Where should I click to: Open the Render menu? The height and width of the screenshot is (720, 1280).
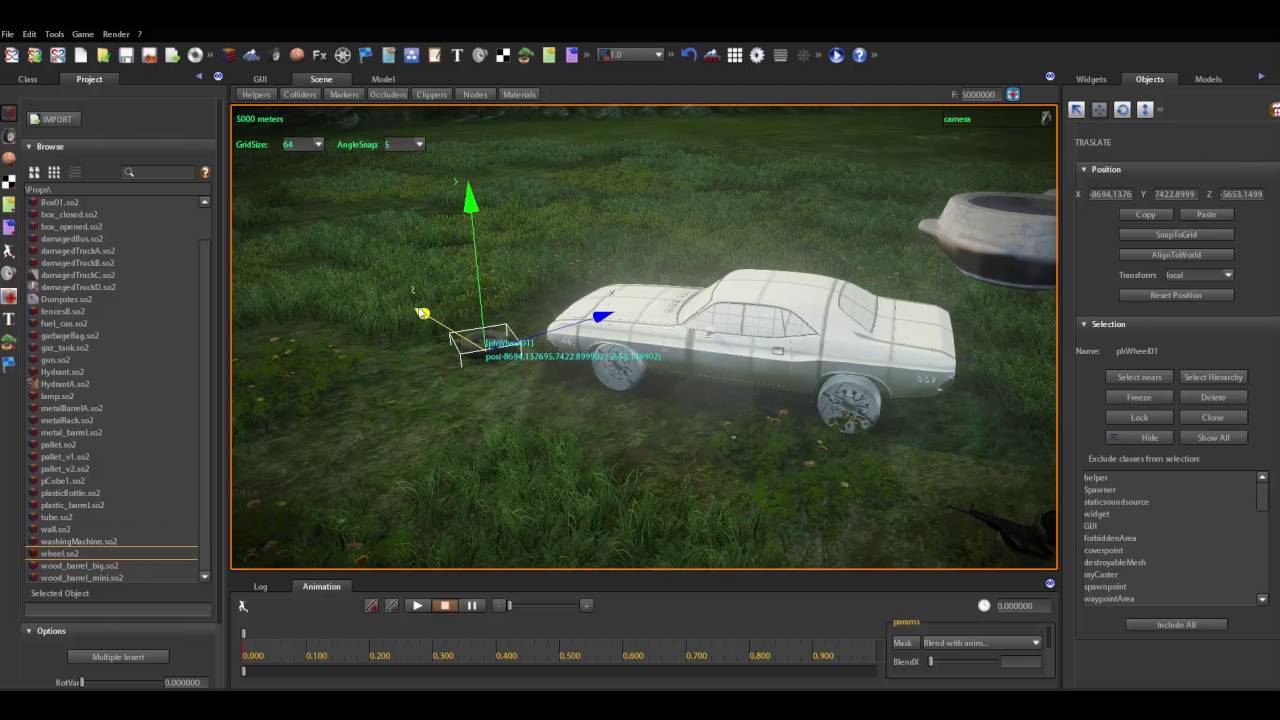point(116,34)
